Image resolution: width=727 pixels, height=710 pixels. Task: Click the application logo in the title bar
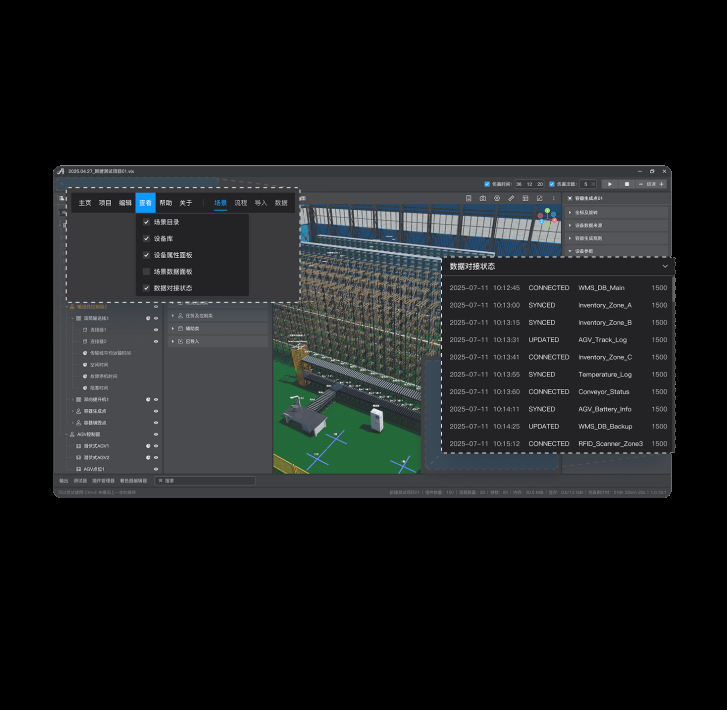61,171
